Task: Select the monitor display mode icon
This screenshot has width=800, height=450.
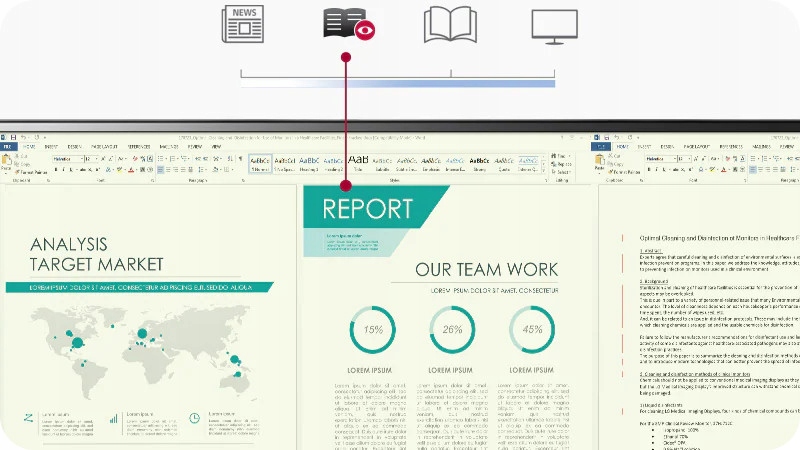Action: pos(555,27)
